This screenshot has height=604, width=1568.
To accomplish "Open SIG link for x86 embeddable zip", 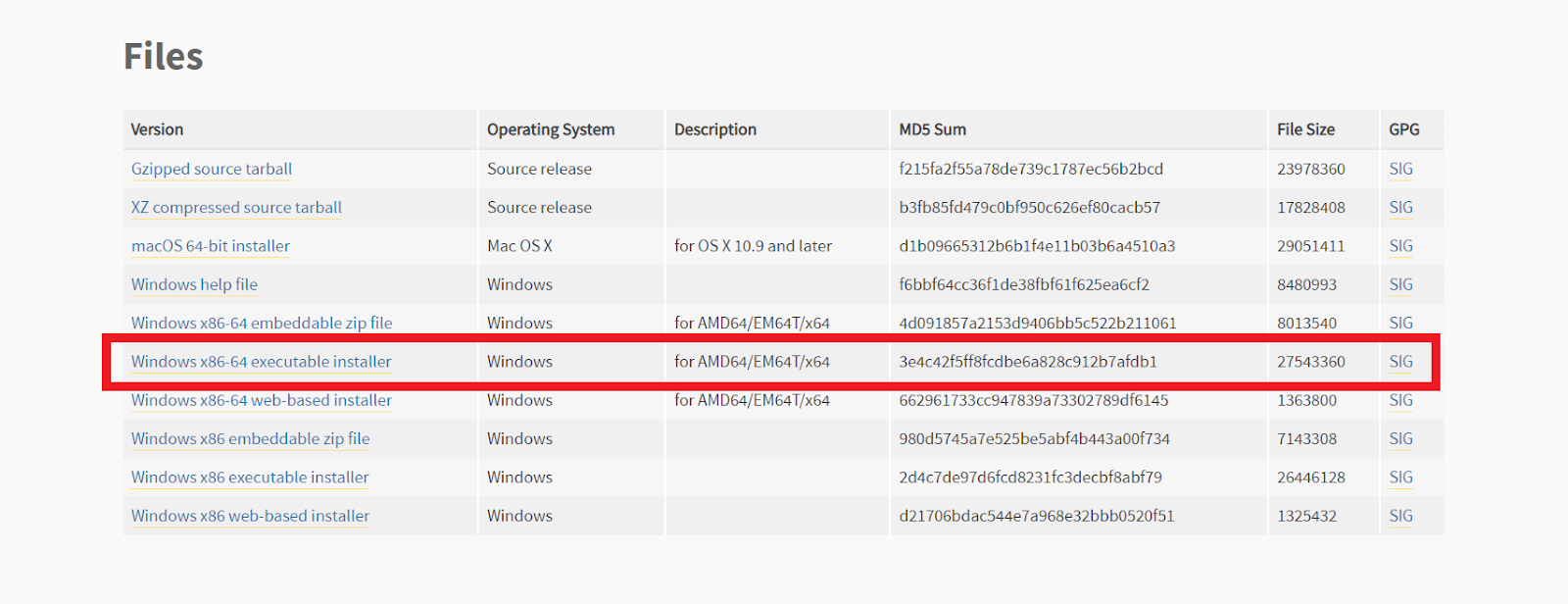I will 1400,438.
